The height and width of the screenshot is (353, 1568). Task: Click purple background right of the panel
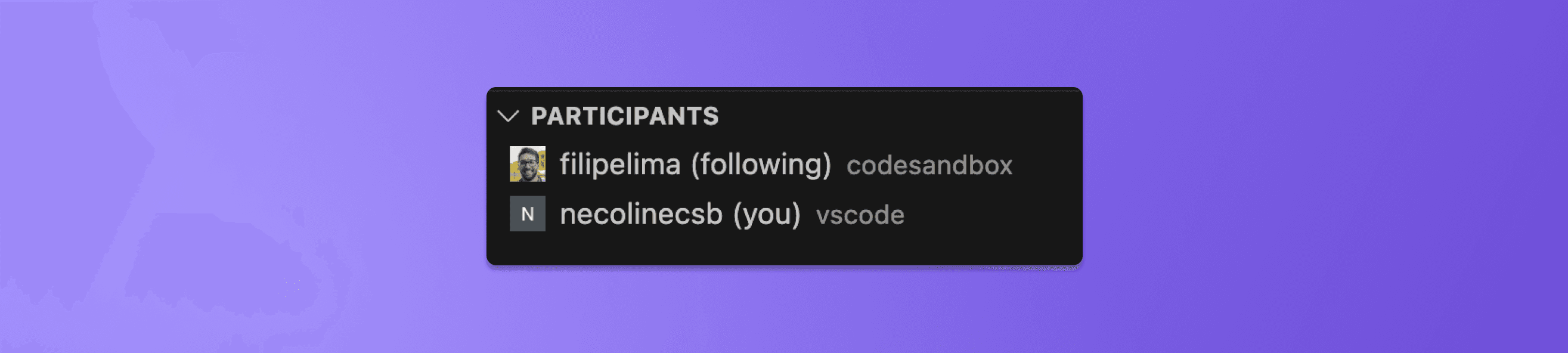pos(1309,176)
